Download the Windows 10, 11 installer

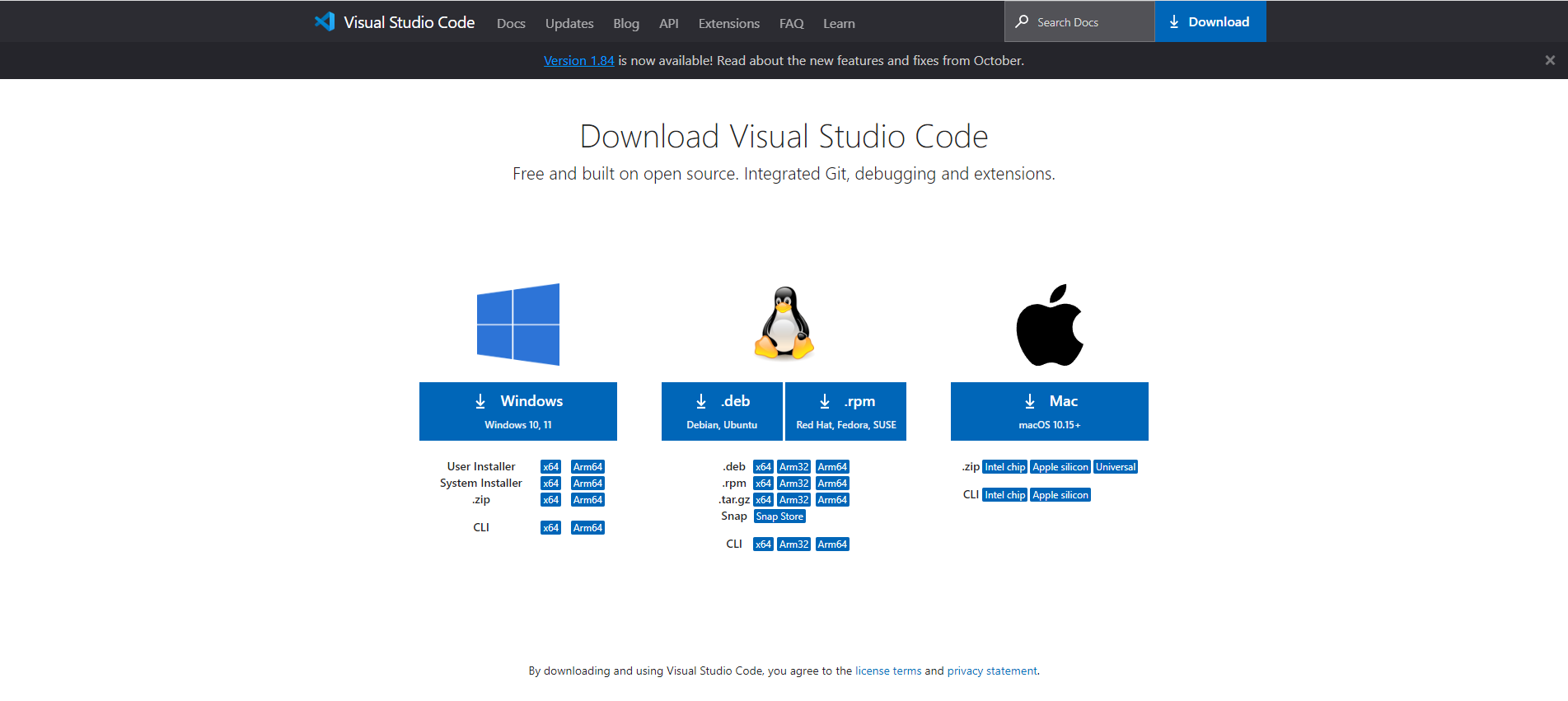(518, 411)
